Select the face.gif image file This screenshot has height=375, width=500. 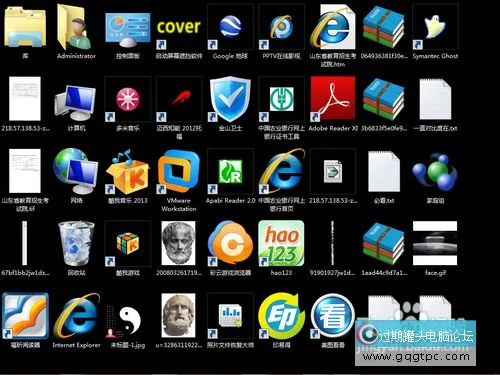pyautogui.click(x=435, y=243)
